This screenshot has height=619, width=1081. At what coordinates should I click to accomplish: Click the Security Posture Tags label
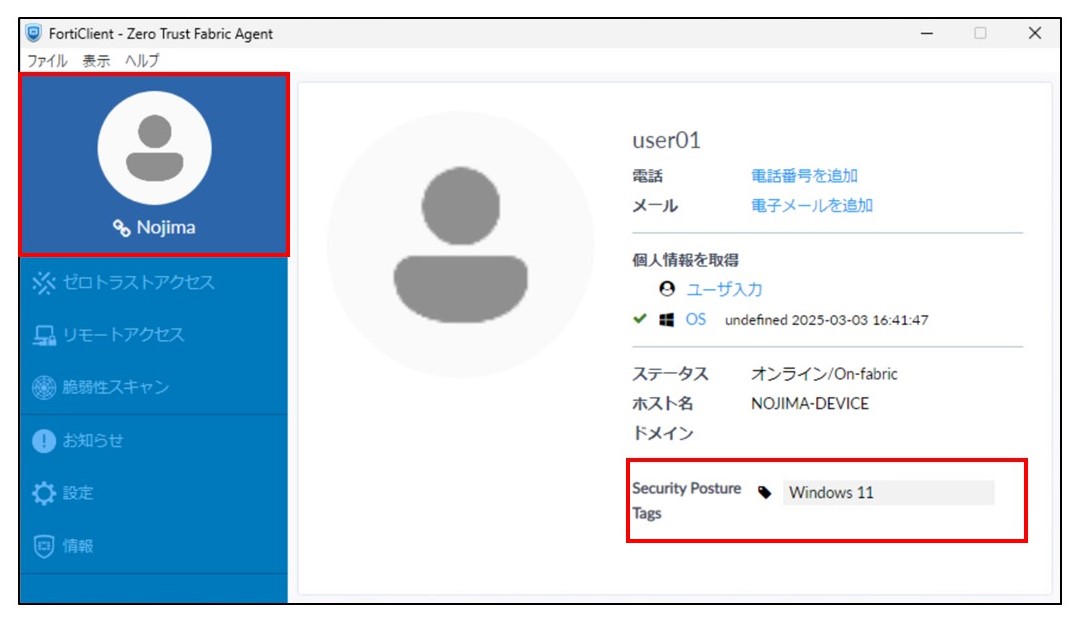[686, 500]
